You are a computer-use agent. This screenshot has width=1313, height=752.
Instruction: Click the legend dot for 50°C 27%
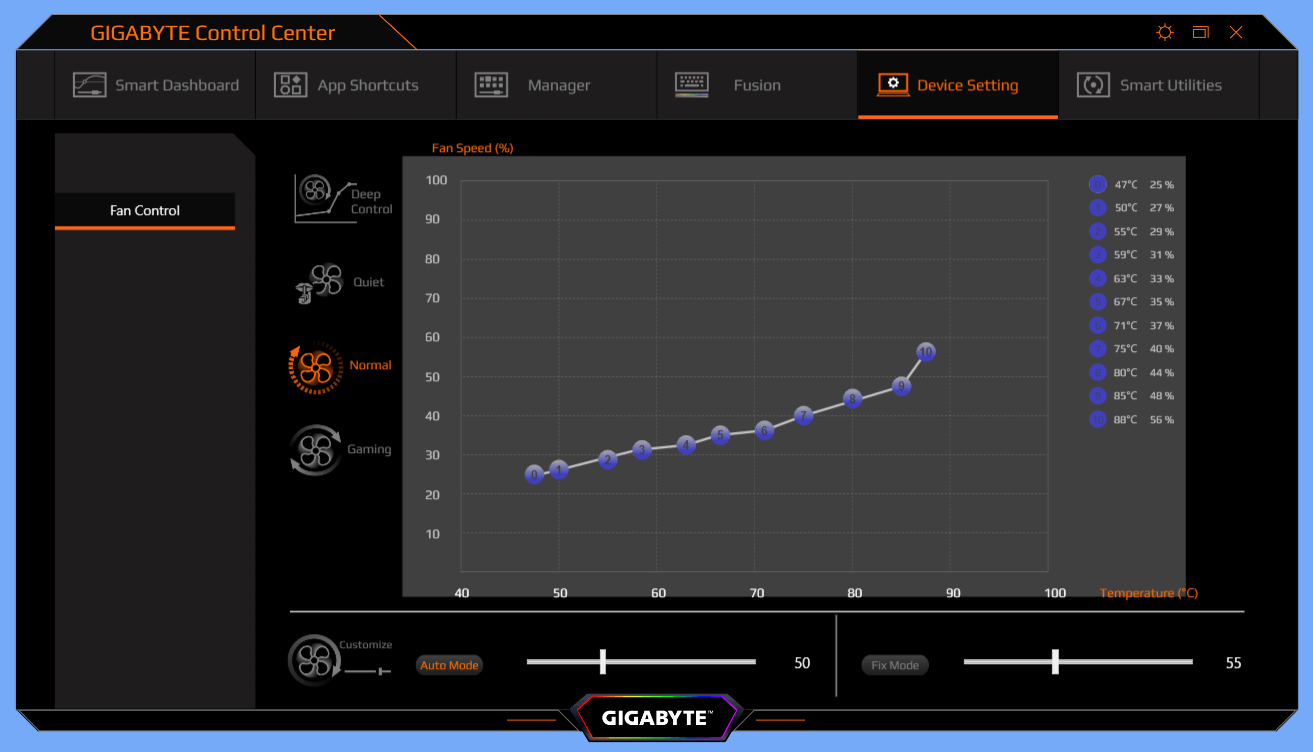point(1097,208)
